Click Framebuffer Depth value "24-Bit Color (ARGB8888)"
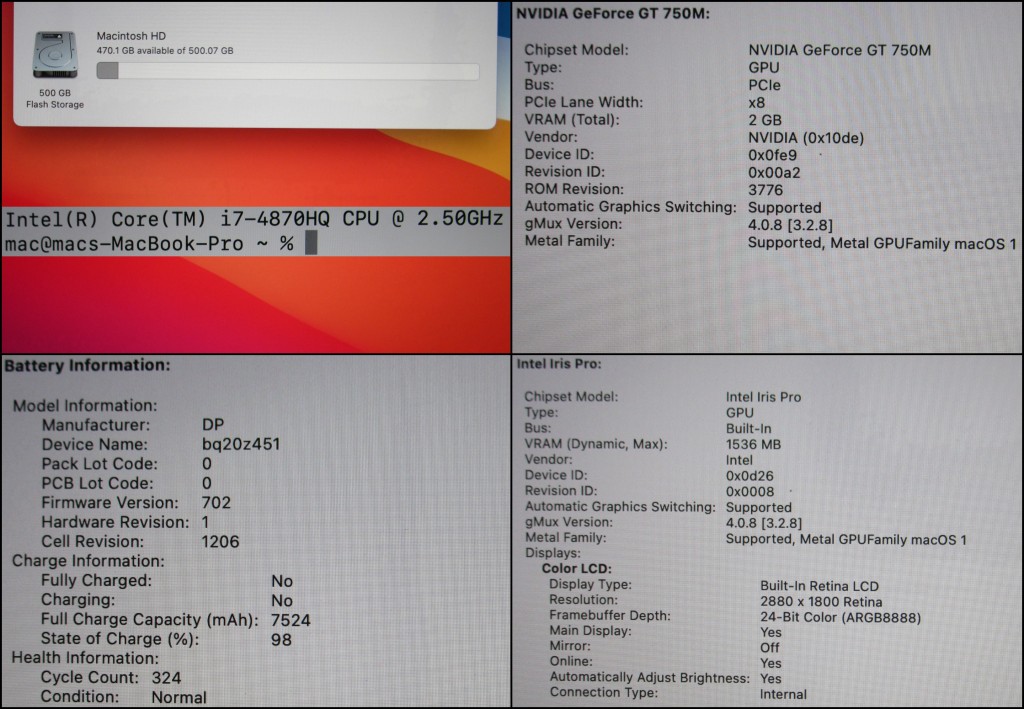 [840, 618]
